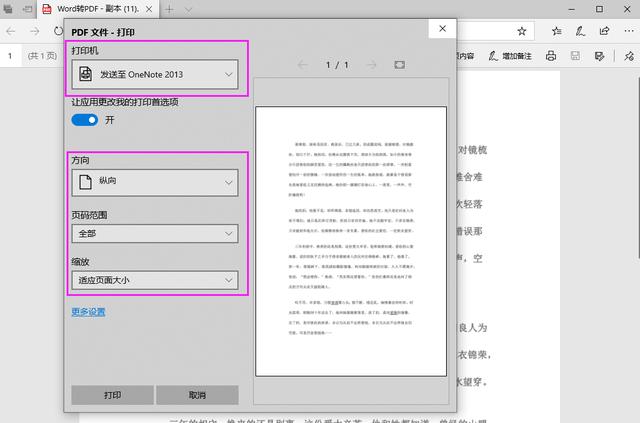The width and height of the screenshot is (640, 423).
Task: Add page to favorites star icon
Action: pos(522,31)
